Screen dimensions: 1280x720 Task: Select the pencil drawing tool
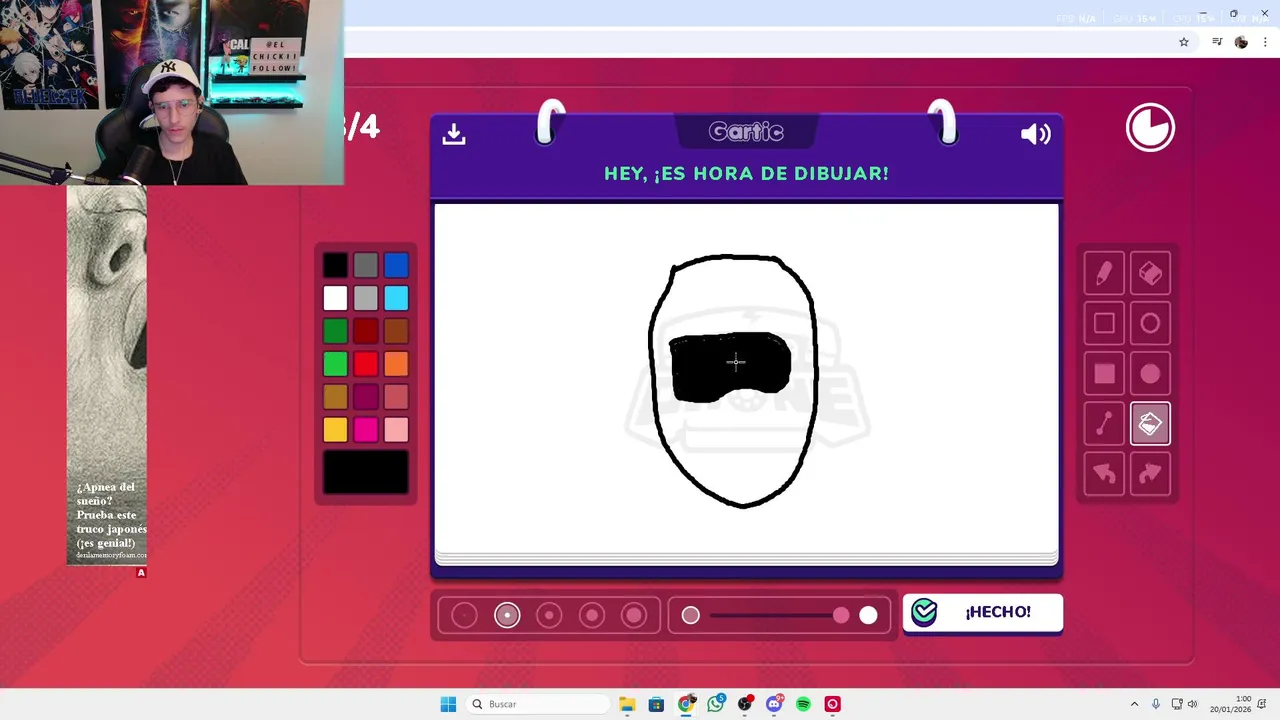(x=1104, y=273)
